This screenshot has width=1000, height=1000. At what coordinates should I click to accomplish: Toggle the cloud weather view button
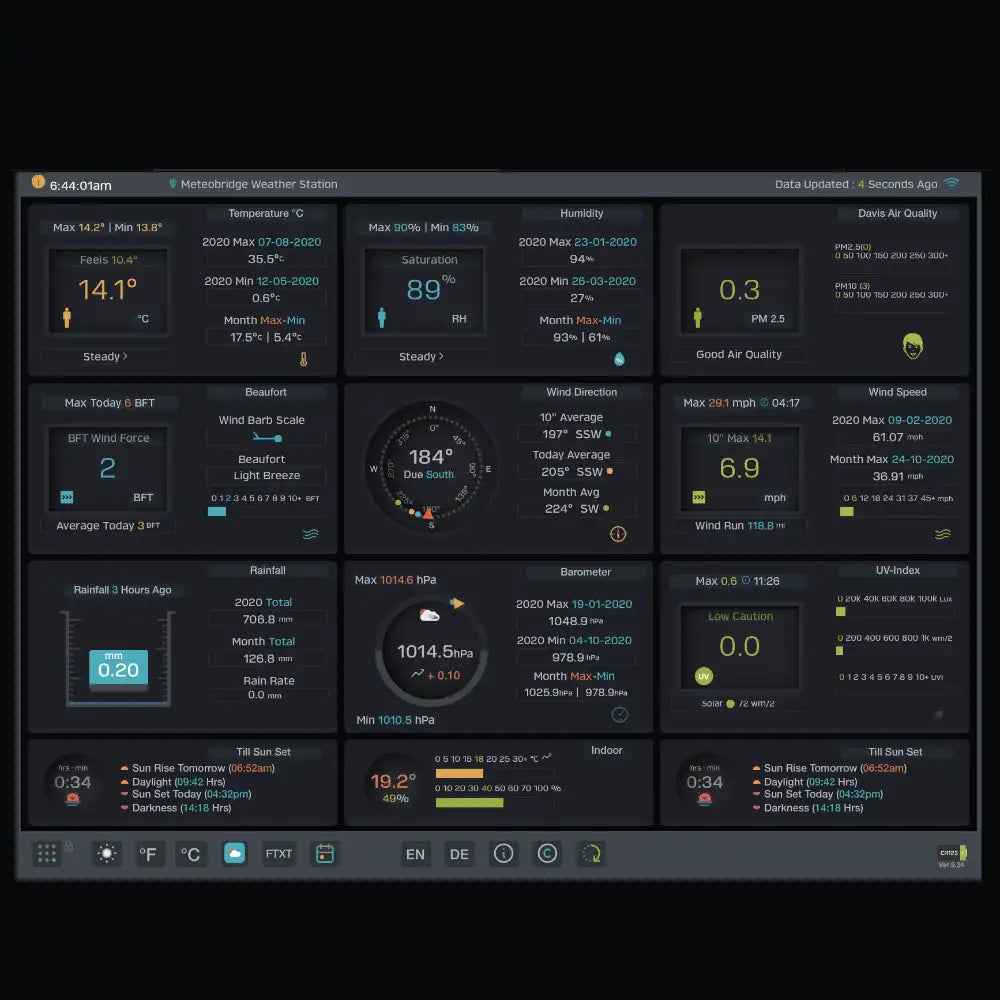234,854
